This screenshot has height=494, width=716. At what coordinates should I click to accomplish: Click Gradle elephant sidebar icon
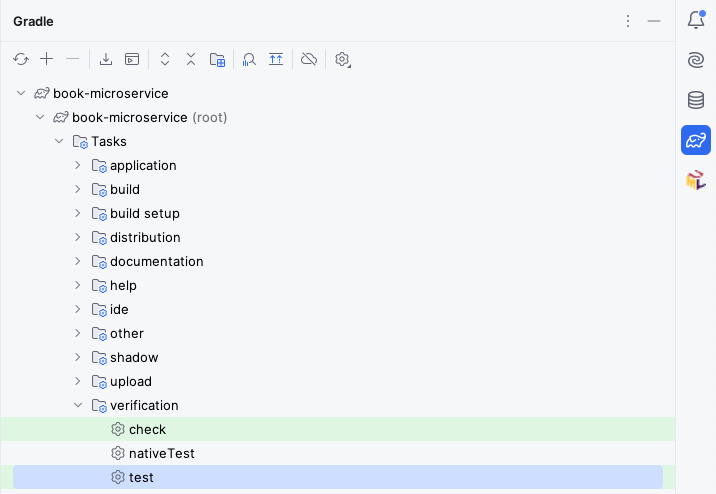coord(696,140)
